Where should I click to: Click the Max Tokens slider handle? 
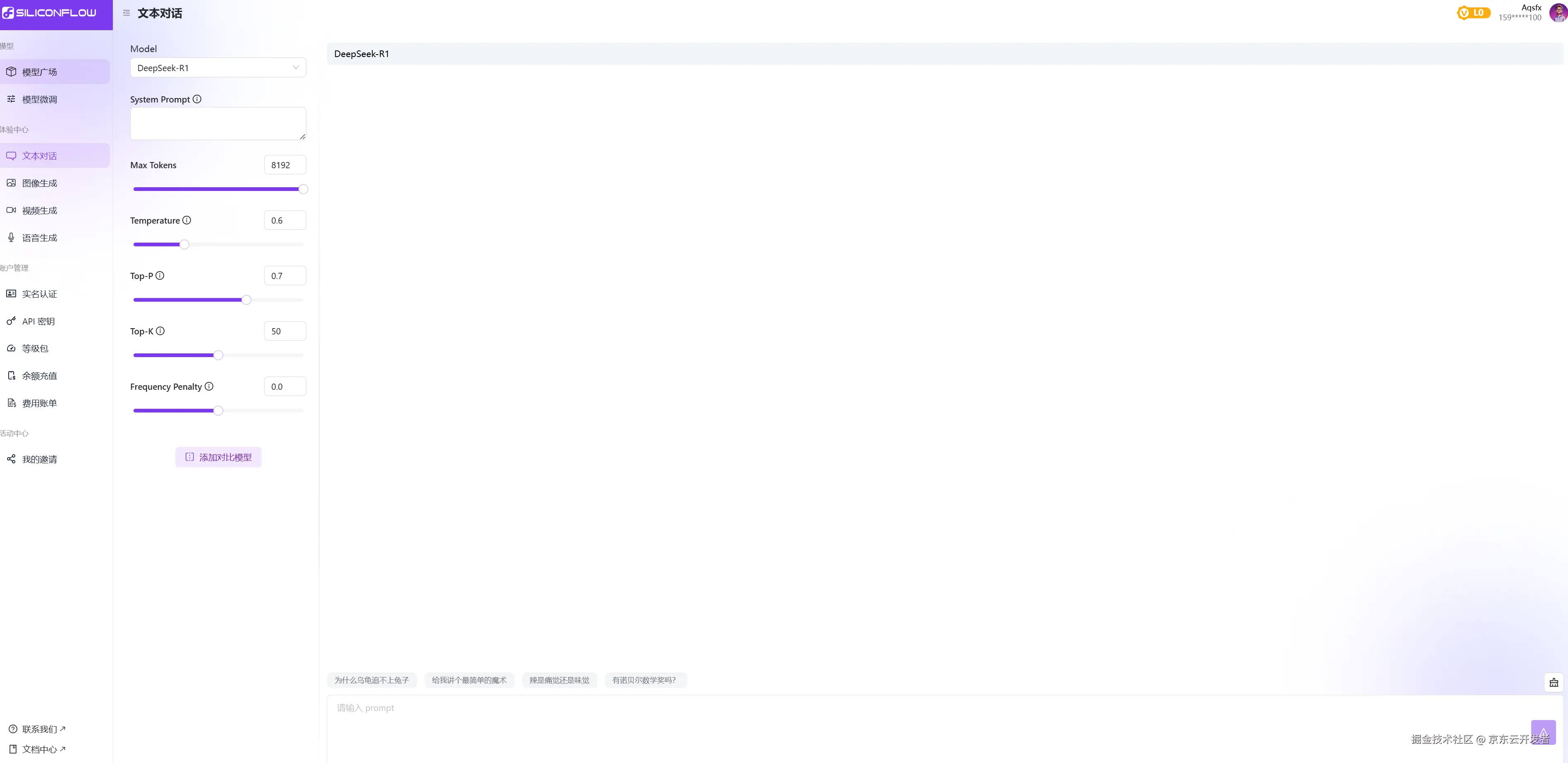point(303,189)
